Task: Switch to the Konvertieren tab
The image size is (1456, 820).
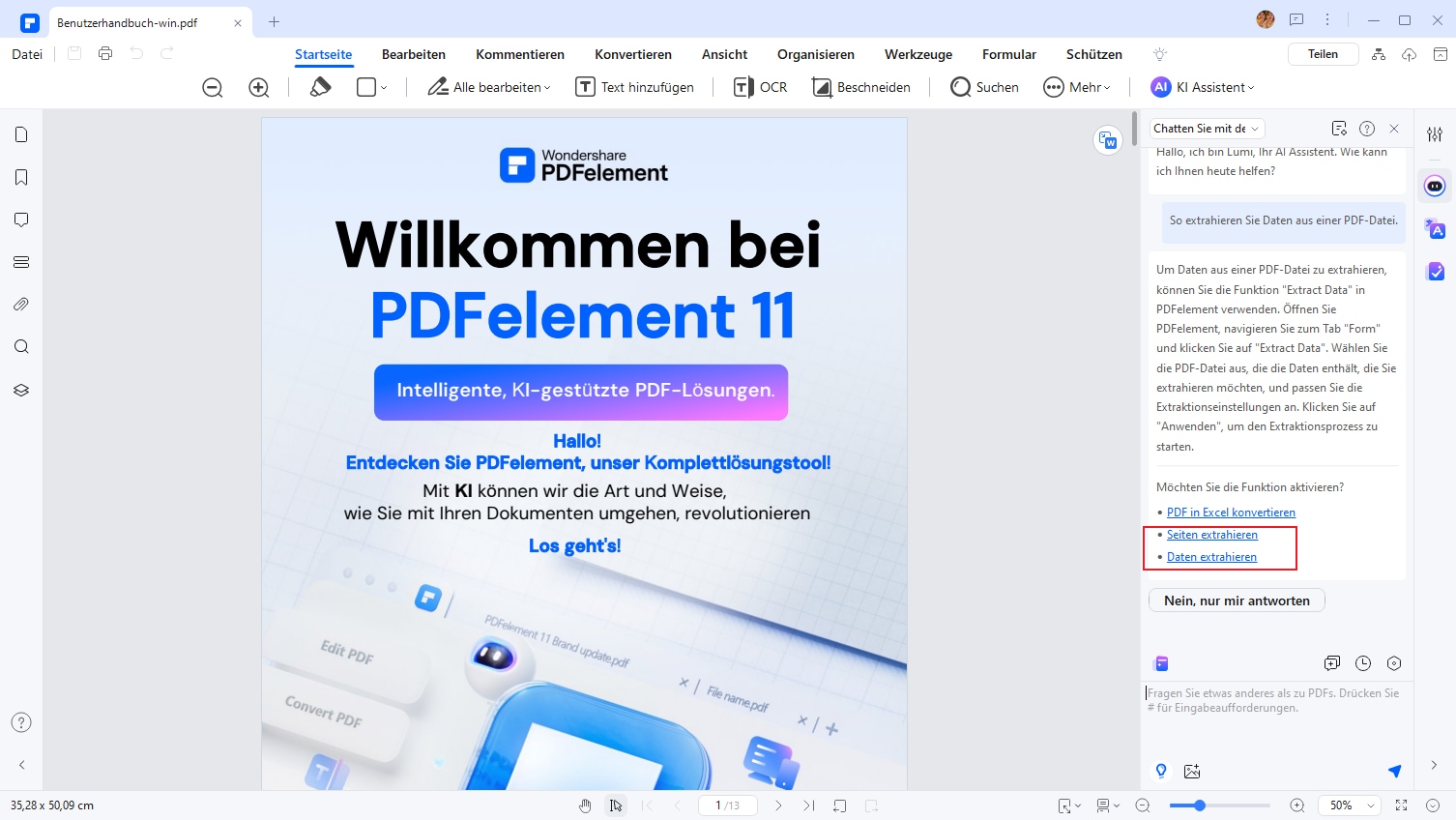Action: click(633, 54)
